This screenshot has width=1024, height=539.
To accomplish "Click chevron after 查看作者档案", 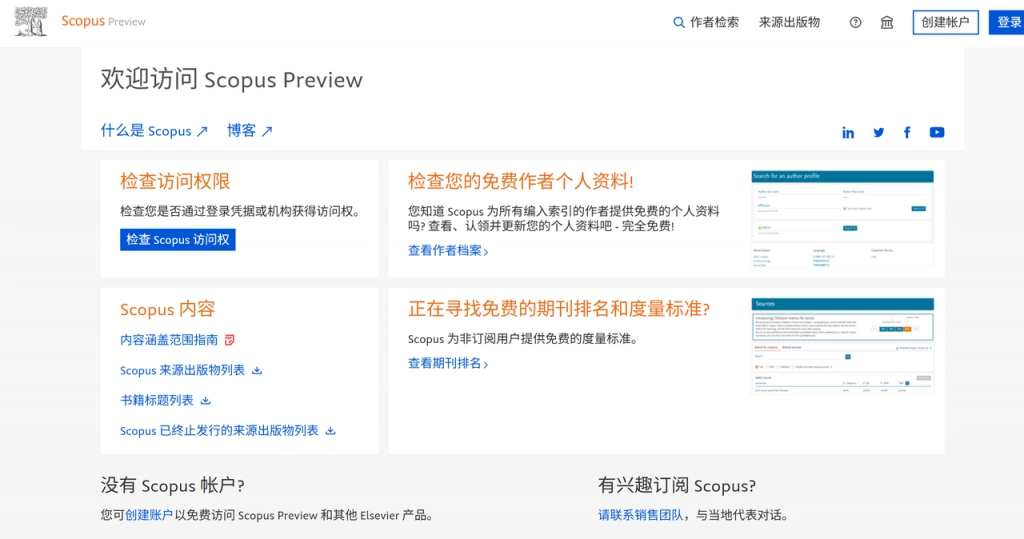I will (x=486, y=252).
